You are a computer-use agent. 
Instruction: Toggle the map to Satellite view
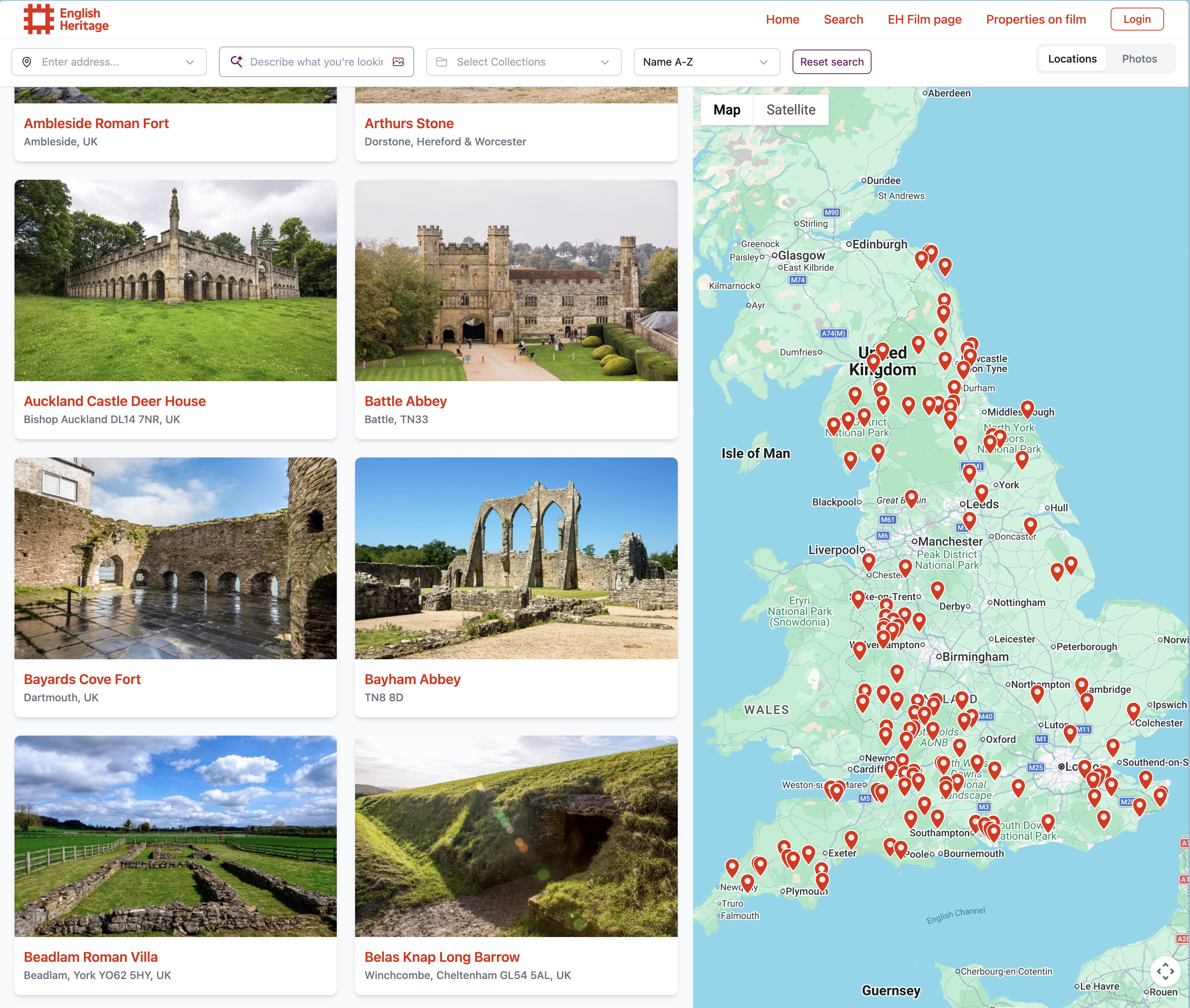791,109
